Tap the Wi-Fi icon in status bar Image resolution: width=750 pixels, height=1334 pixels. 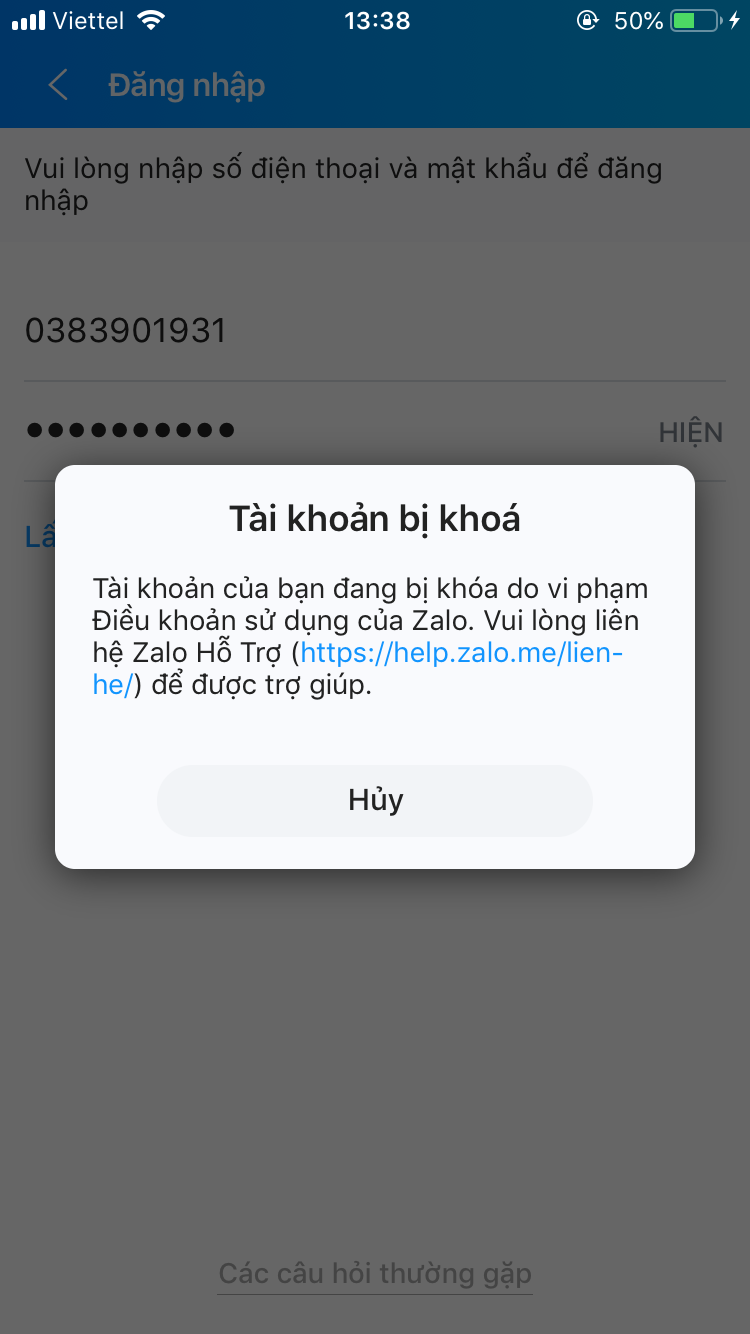[x=151, y=20]
